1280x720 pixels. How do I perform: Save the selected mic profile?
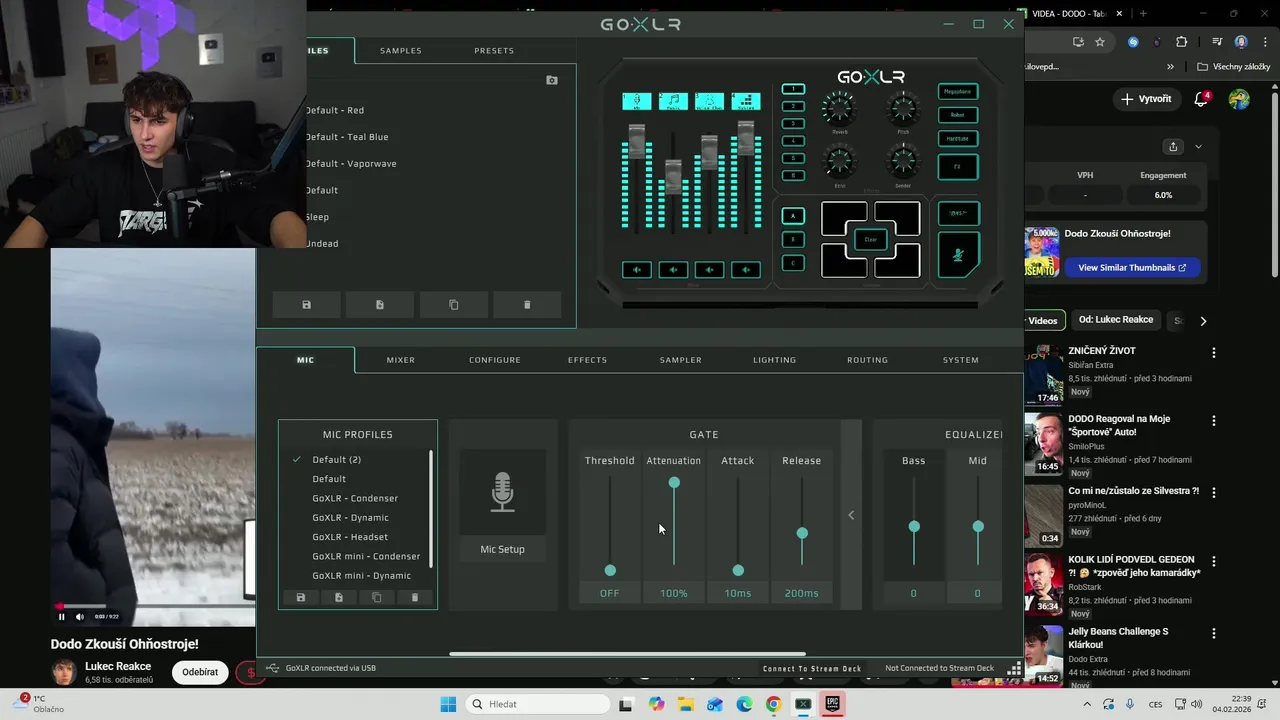pyautogui.click(x=300, y=597)
